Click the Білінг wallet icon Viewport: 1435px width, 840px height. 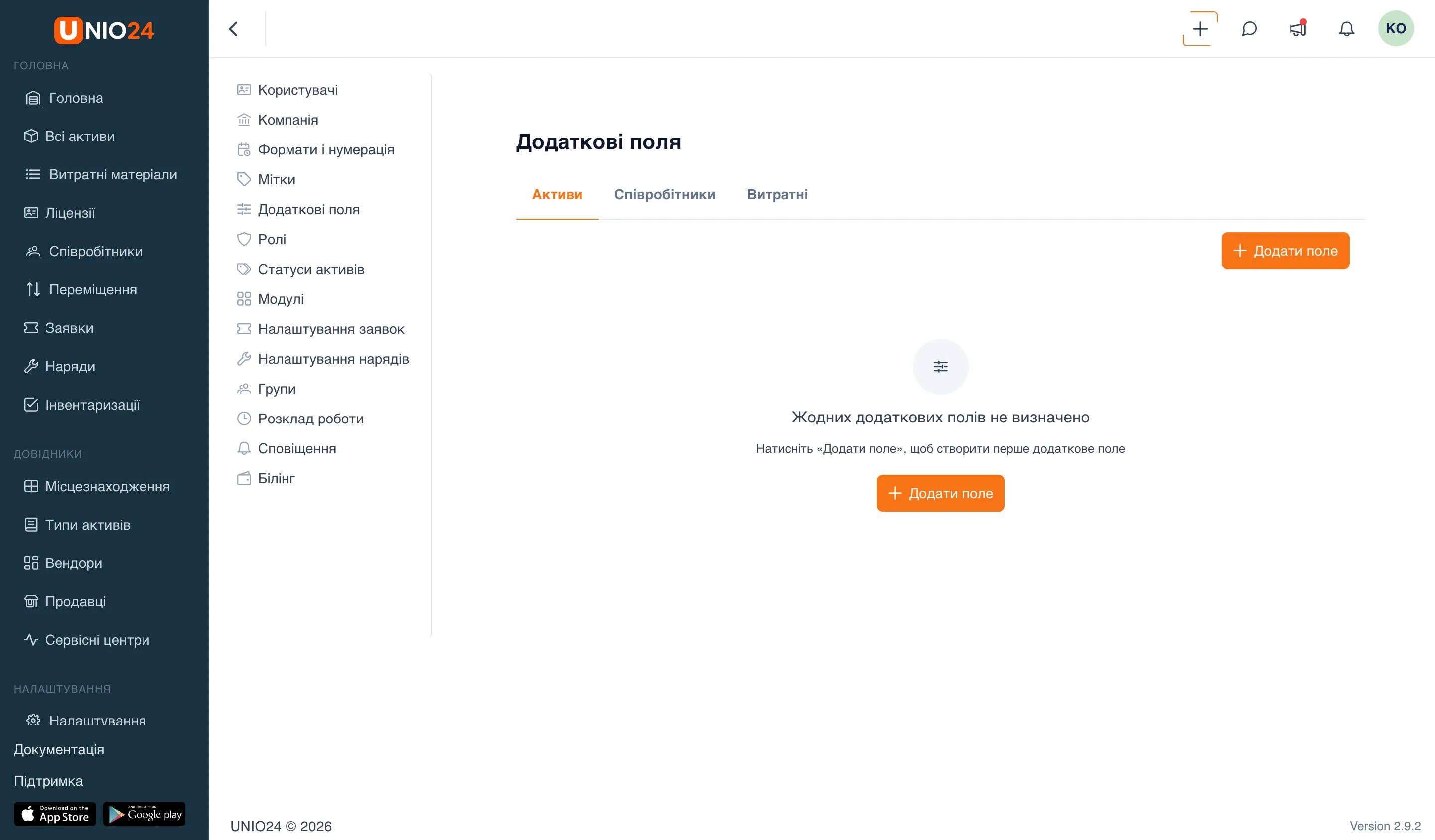click(x=244, y=478)
